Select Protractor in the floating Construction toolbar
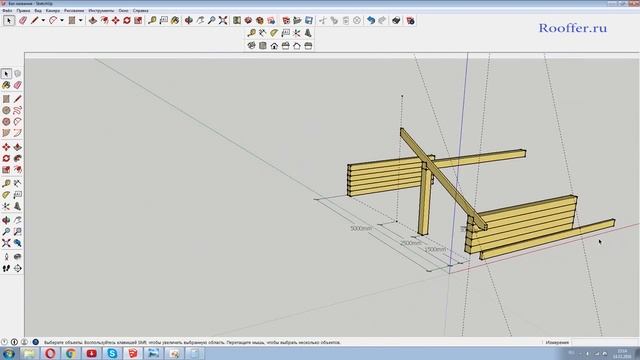Viewport: 640px width, 360px height. coord(274,33)
